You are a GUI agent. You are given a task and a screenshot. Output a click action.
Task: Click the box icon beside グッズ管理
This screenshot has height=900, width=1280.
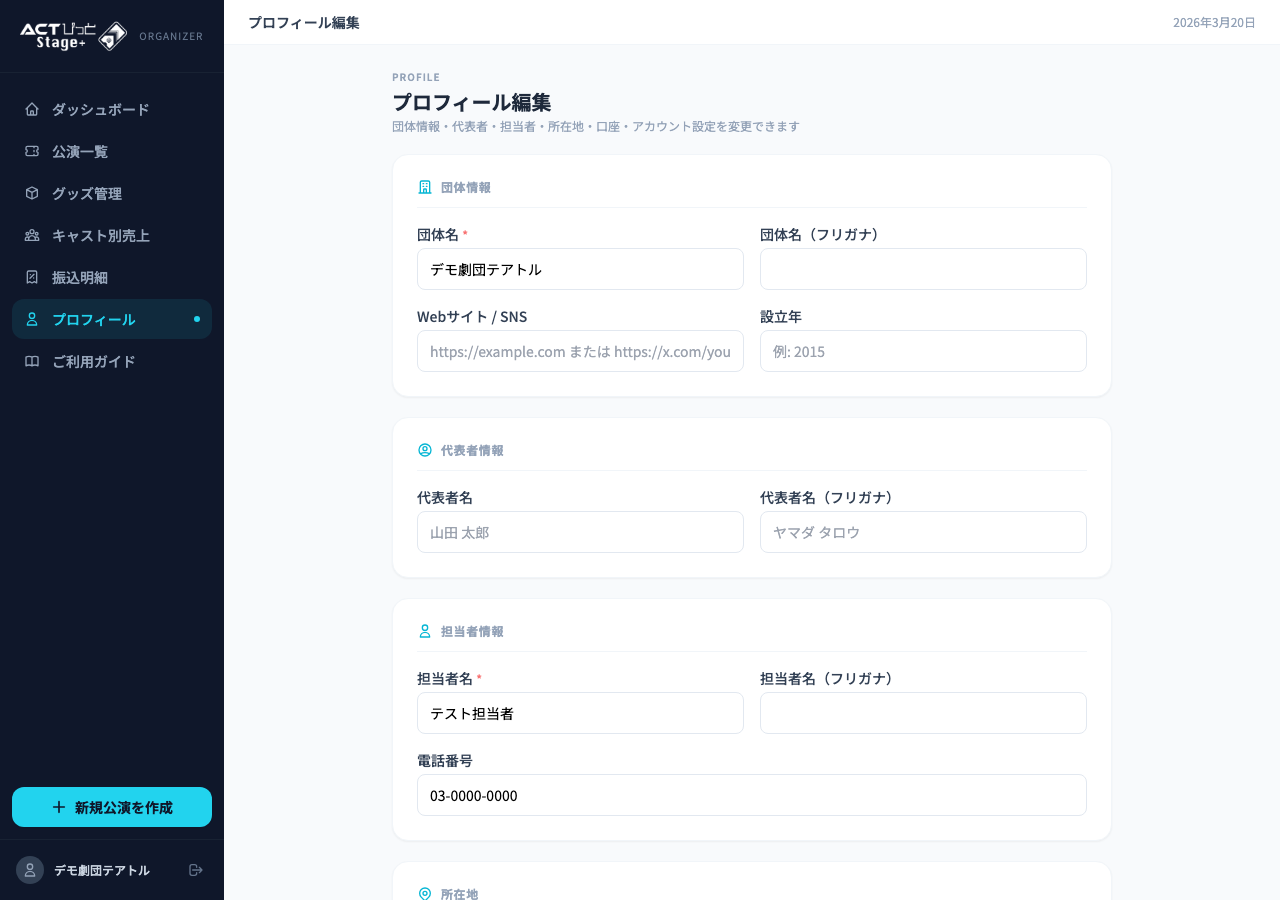[32, 193]
